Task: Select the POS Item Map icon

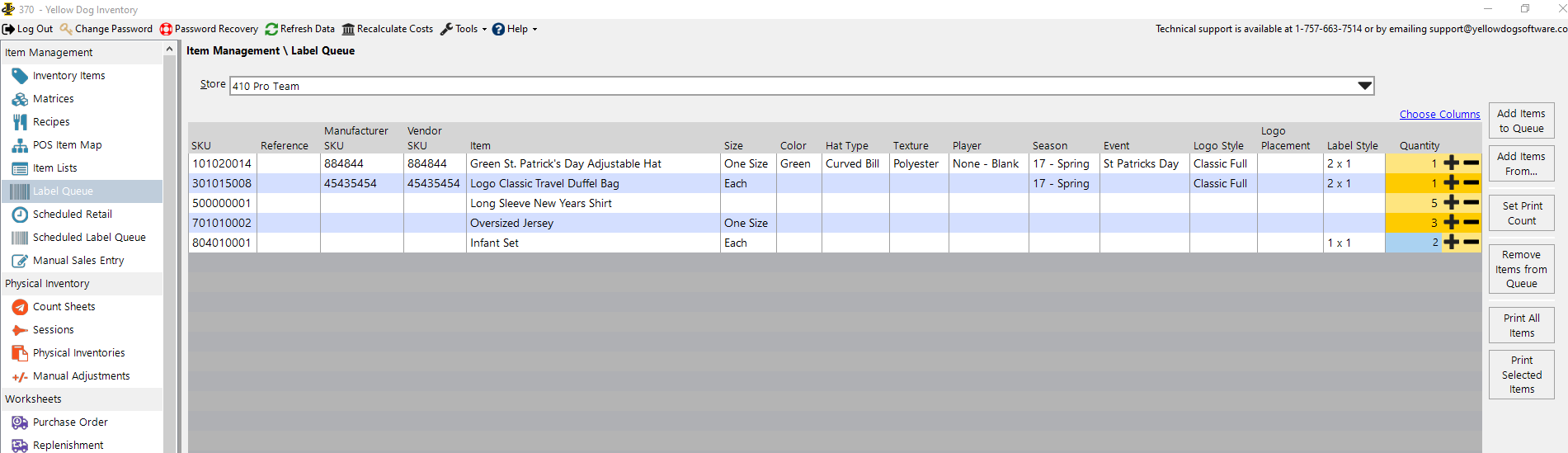Action: pos(20,145)
